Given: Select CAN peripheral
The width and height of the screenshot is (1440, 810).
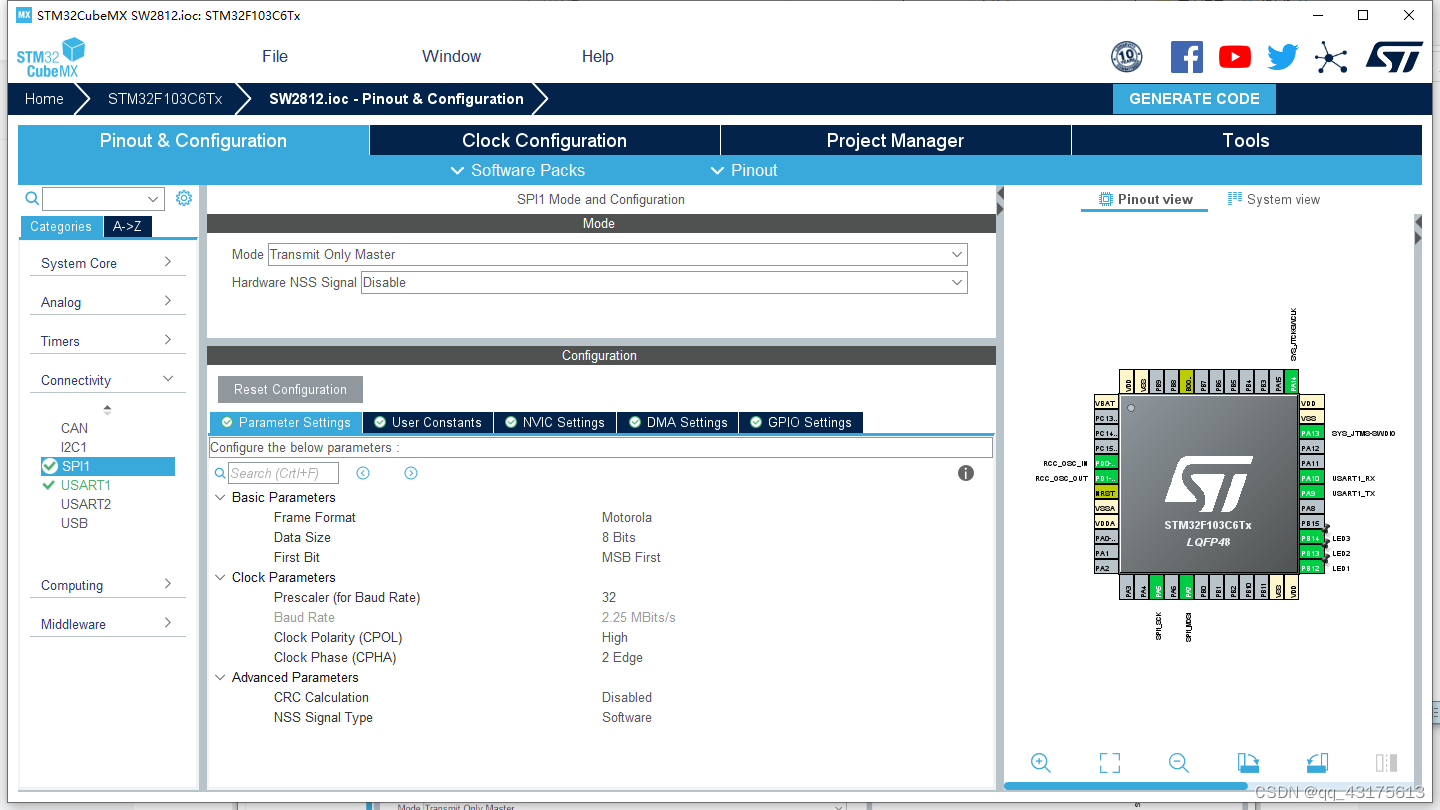Looking at the screenshot, I should point(74,428).
